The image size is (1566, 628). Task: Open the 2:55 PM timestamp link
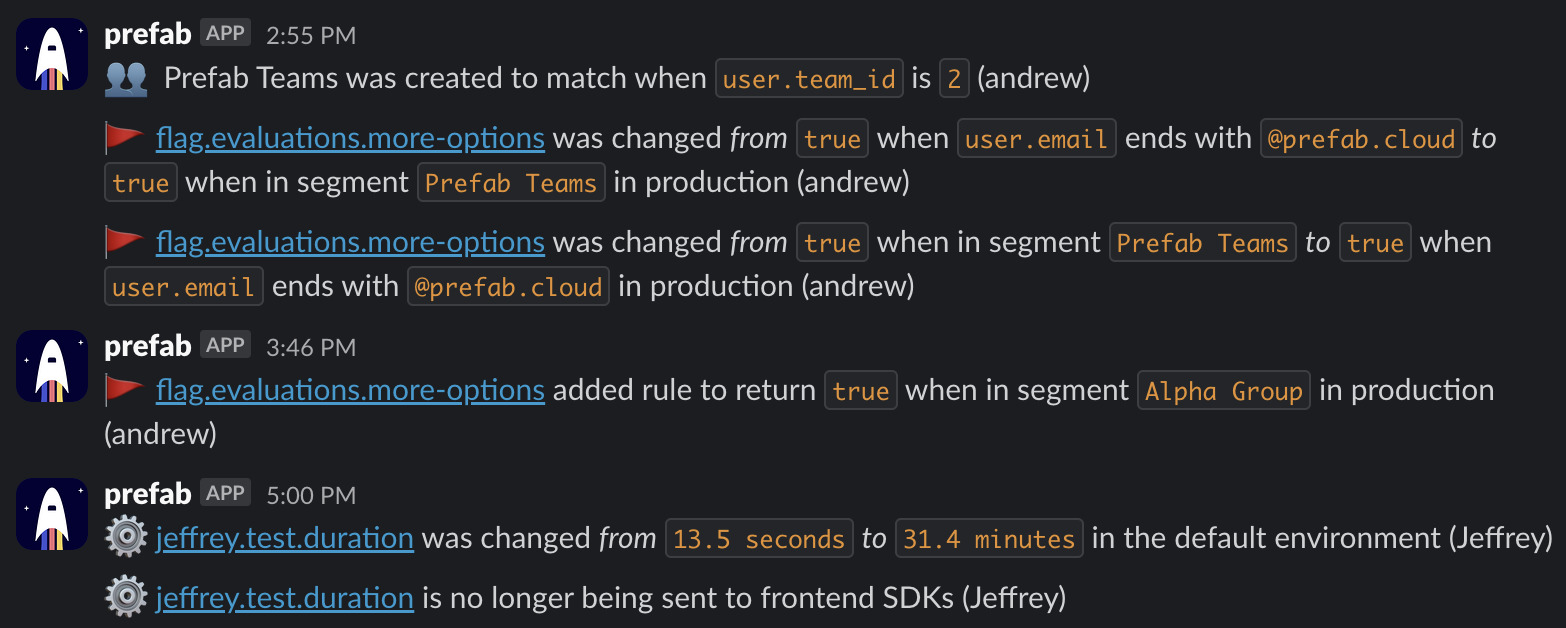point(311,35)
